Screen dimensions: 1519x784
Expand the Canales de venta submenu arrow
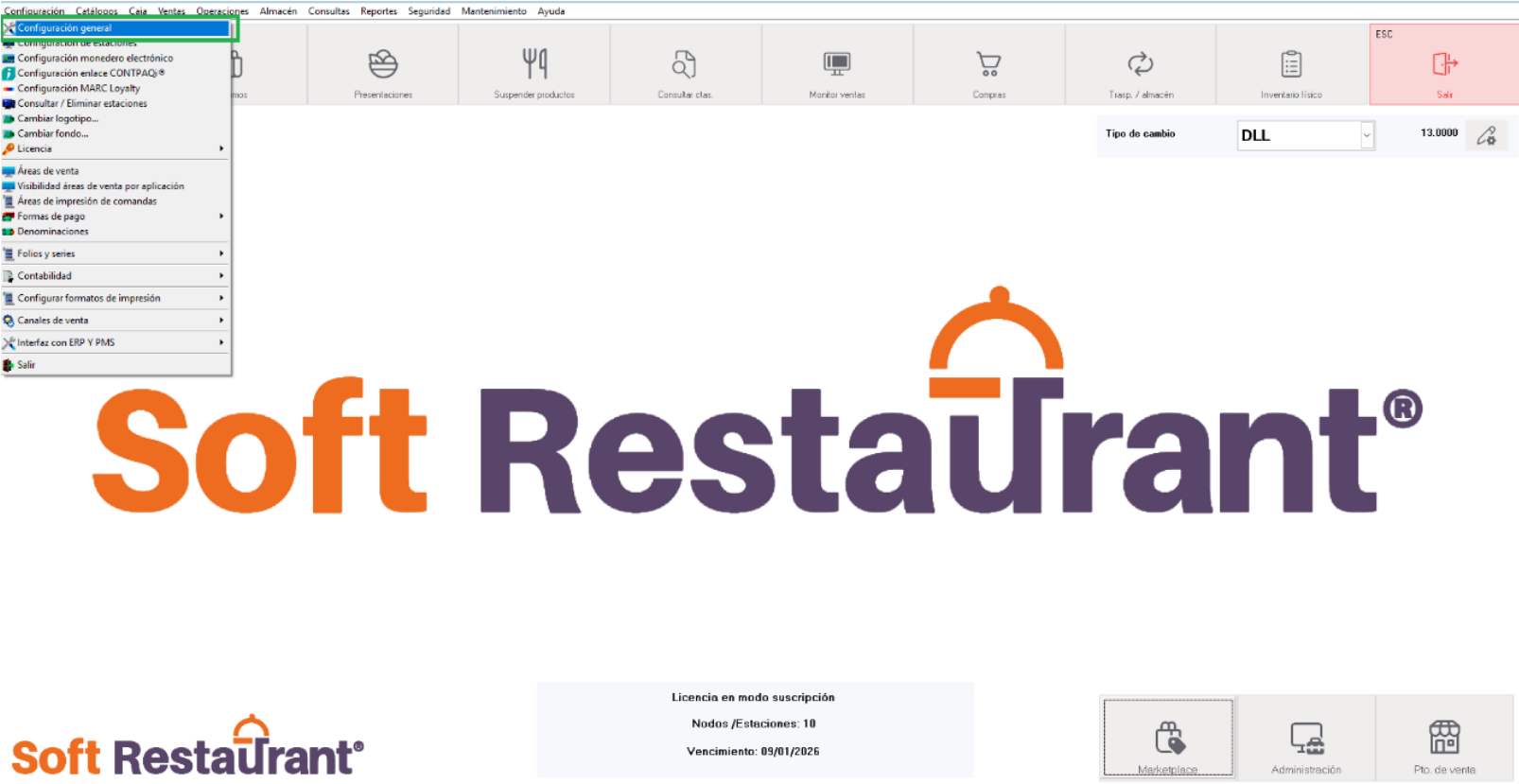coord(221,321)
